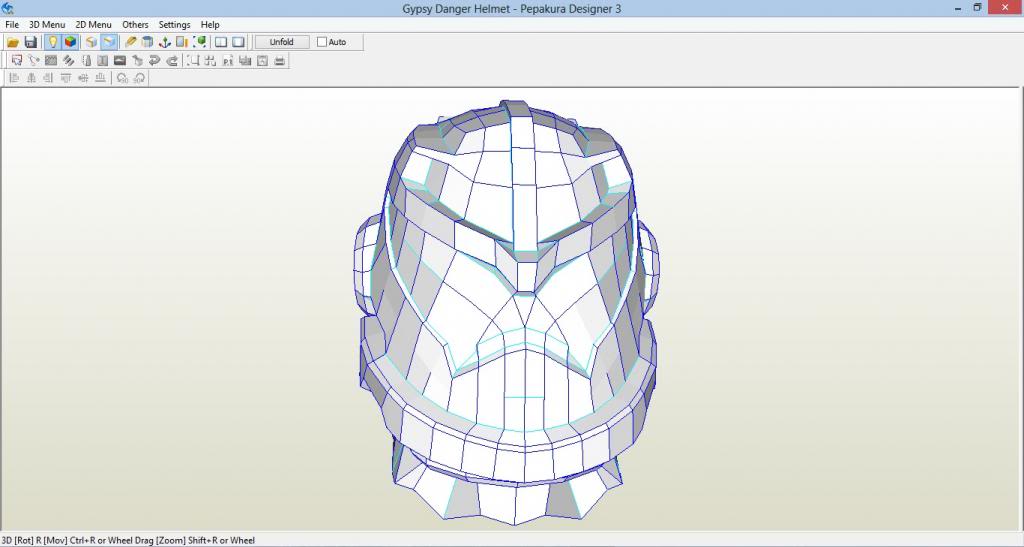
Task: Open the page setup sheet icon
Action: click(x=262, y=61)
